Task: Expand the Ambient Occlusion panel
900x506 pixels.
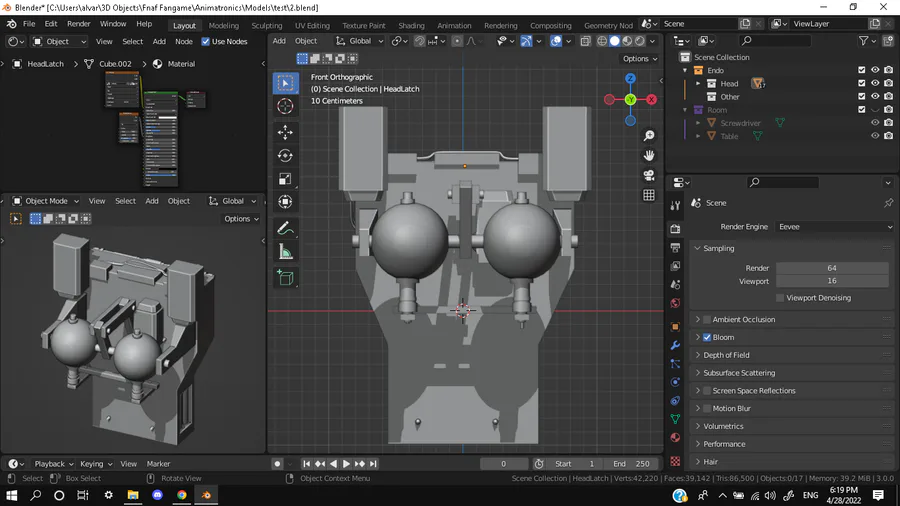Action: (743, 320)
